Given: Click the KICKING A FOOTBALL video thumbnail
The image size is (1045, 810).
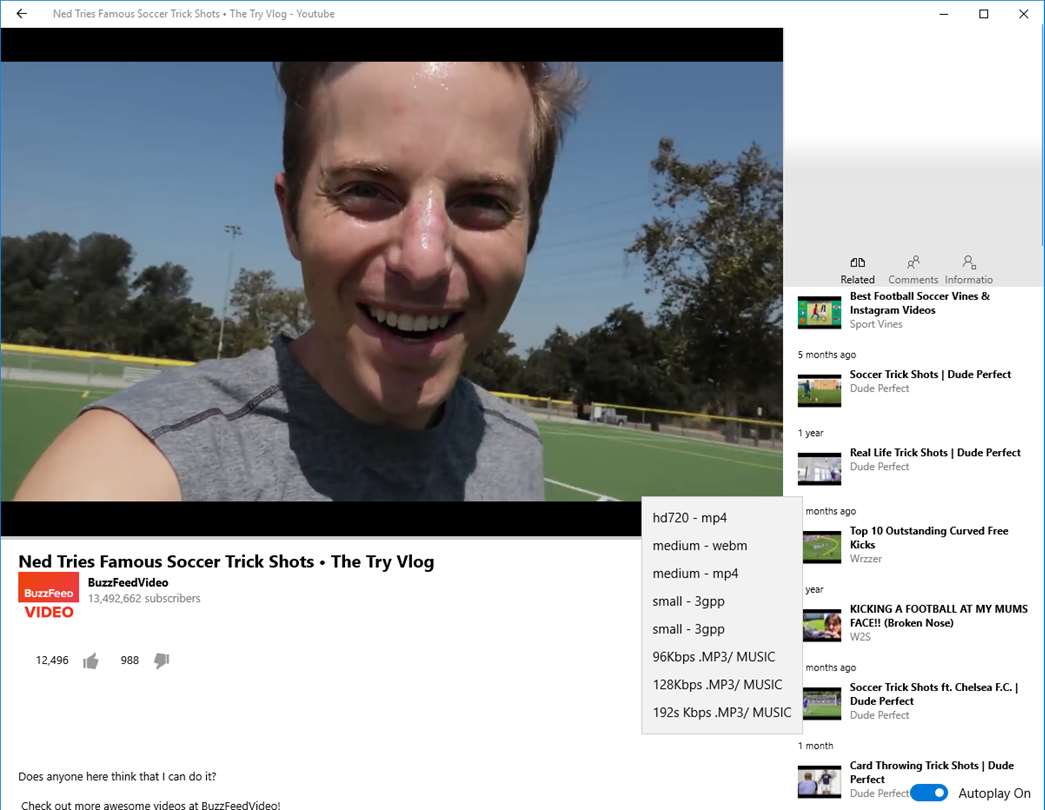Looking at the screenshot, I should [822, 625].
